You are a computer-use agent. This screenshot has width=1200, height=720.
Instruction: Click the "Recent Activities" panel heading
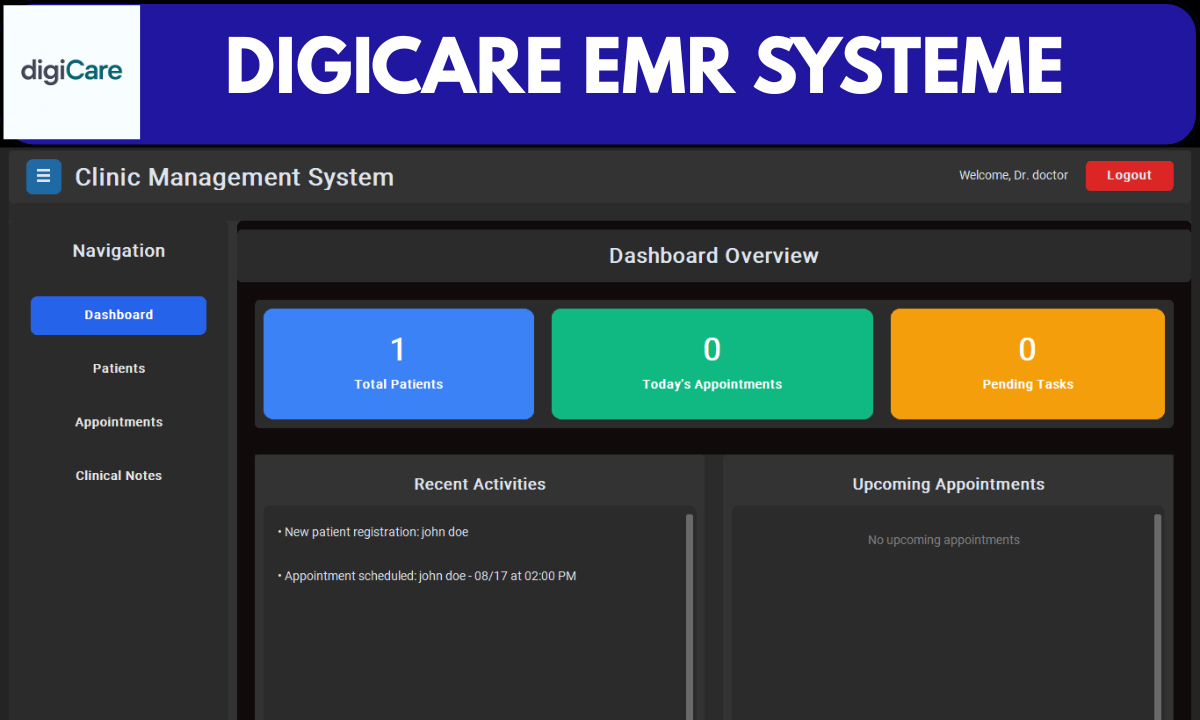pyautogui.click(x=480, y=484)
